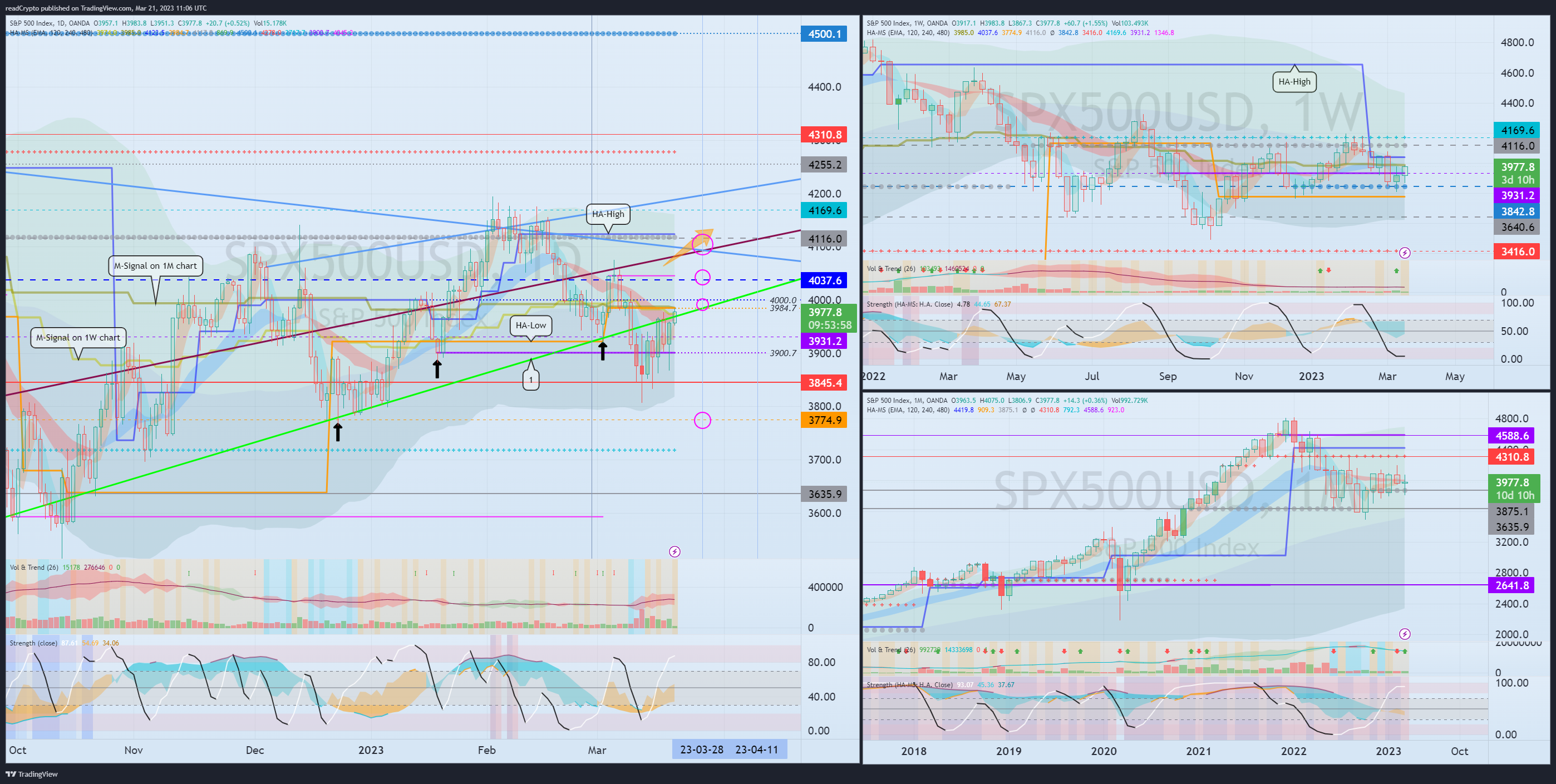Click the green 3977.8 10d 10h label, monthly chart
This screenshot has width=1556, height=784.
point(1514,489)
